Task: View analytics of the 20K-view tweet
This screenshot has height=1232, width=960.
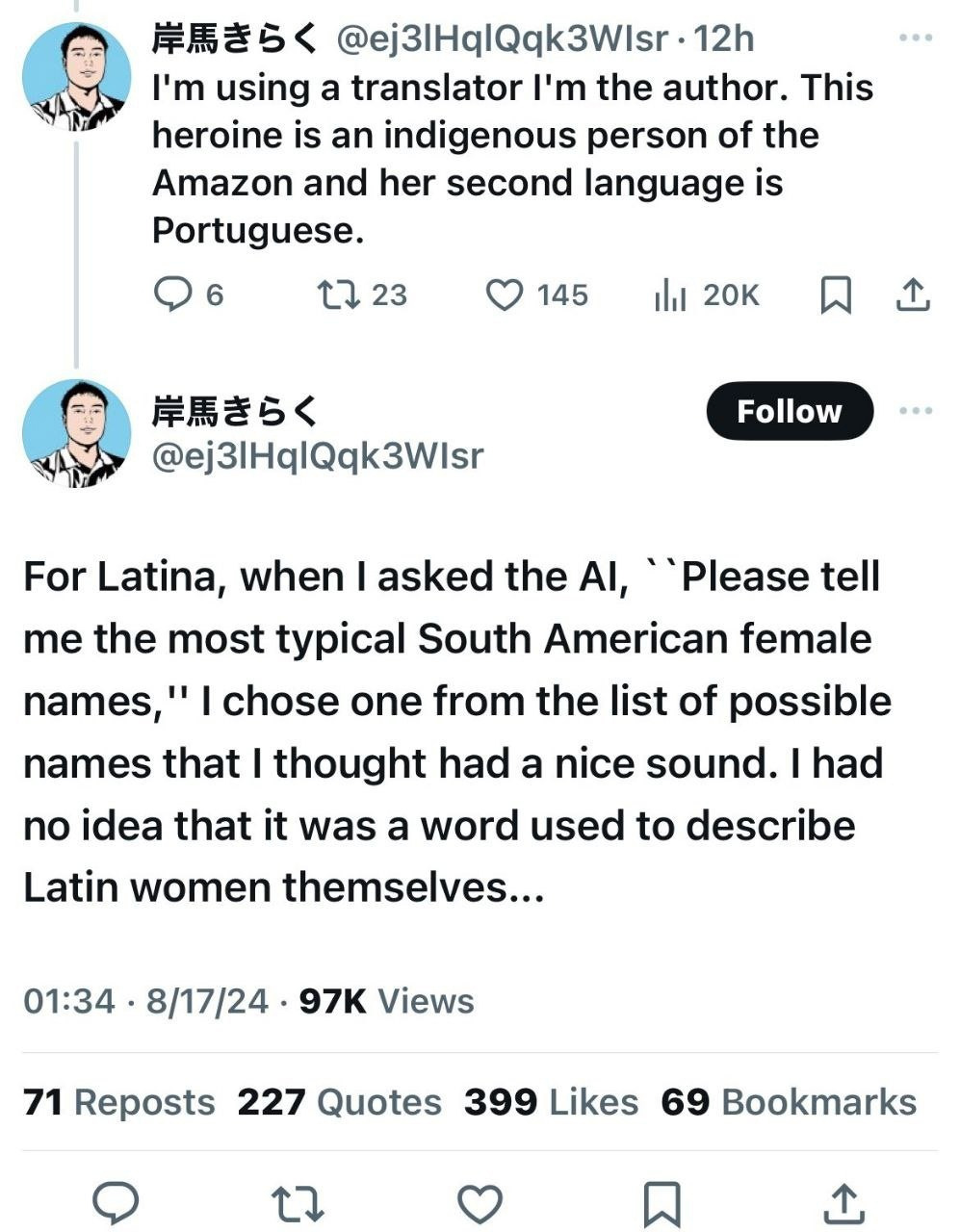Action: [x=670, y=295]
